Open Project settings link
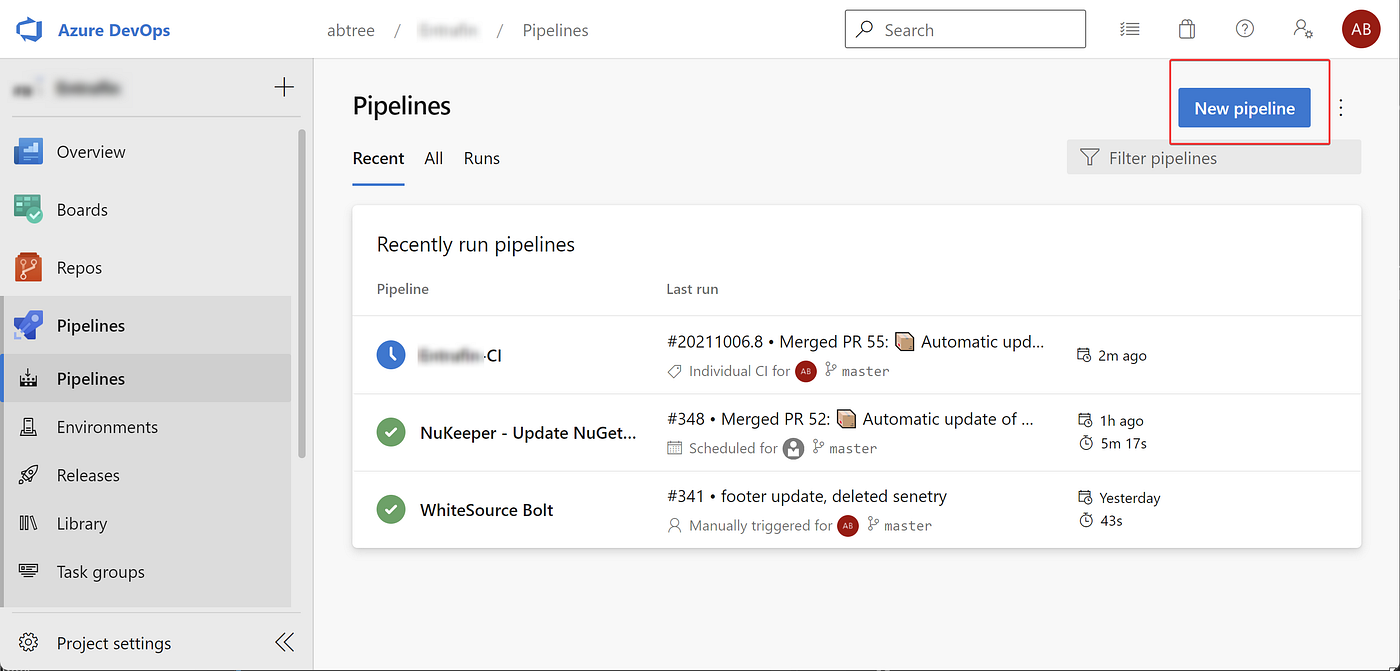 (x=114, y=643)
